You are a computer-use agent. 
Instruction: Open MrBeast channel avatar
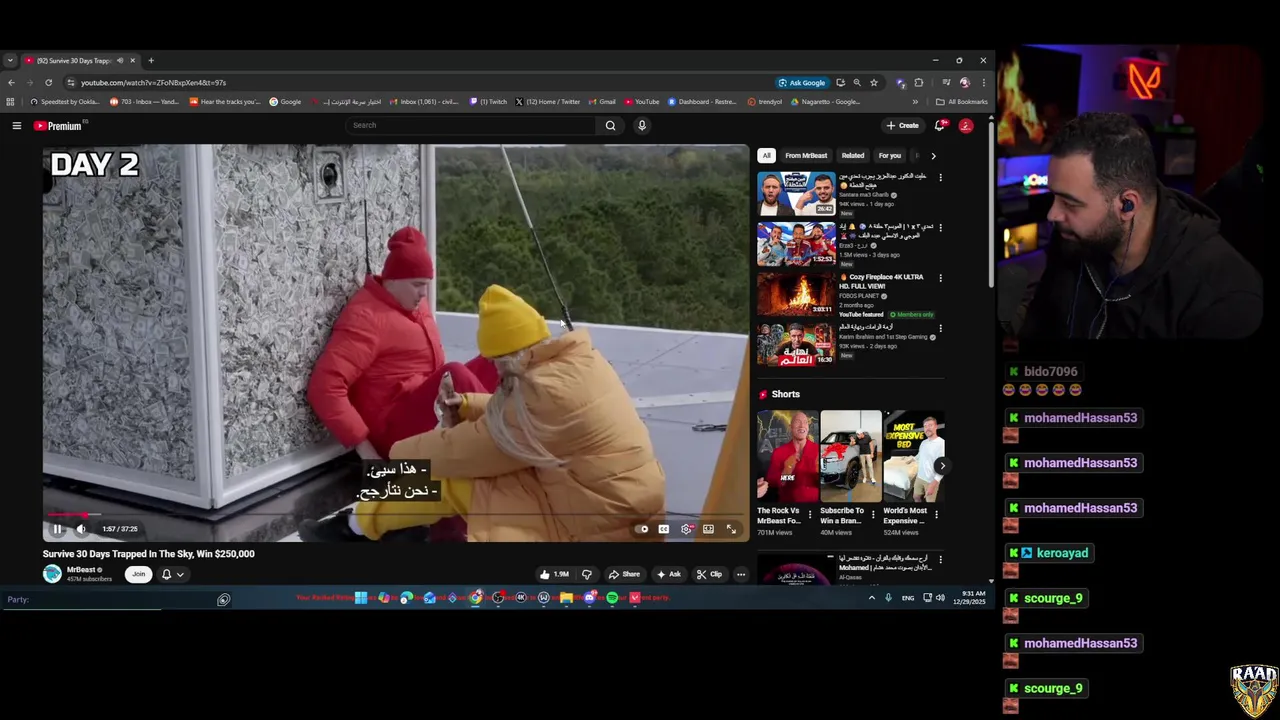coord(52,574)
